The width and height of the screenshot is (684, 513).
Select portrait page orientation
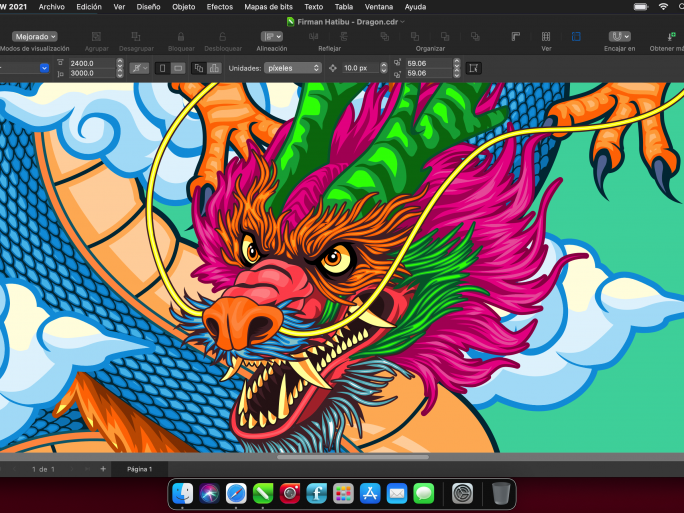tap(163, 68)
